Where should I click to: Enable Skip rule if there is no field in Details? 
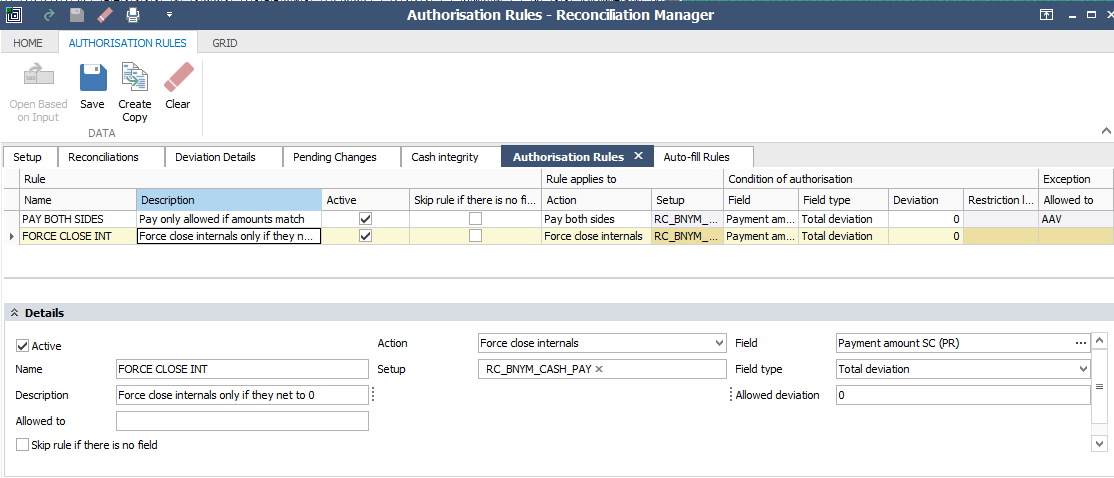point(23,445)
